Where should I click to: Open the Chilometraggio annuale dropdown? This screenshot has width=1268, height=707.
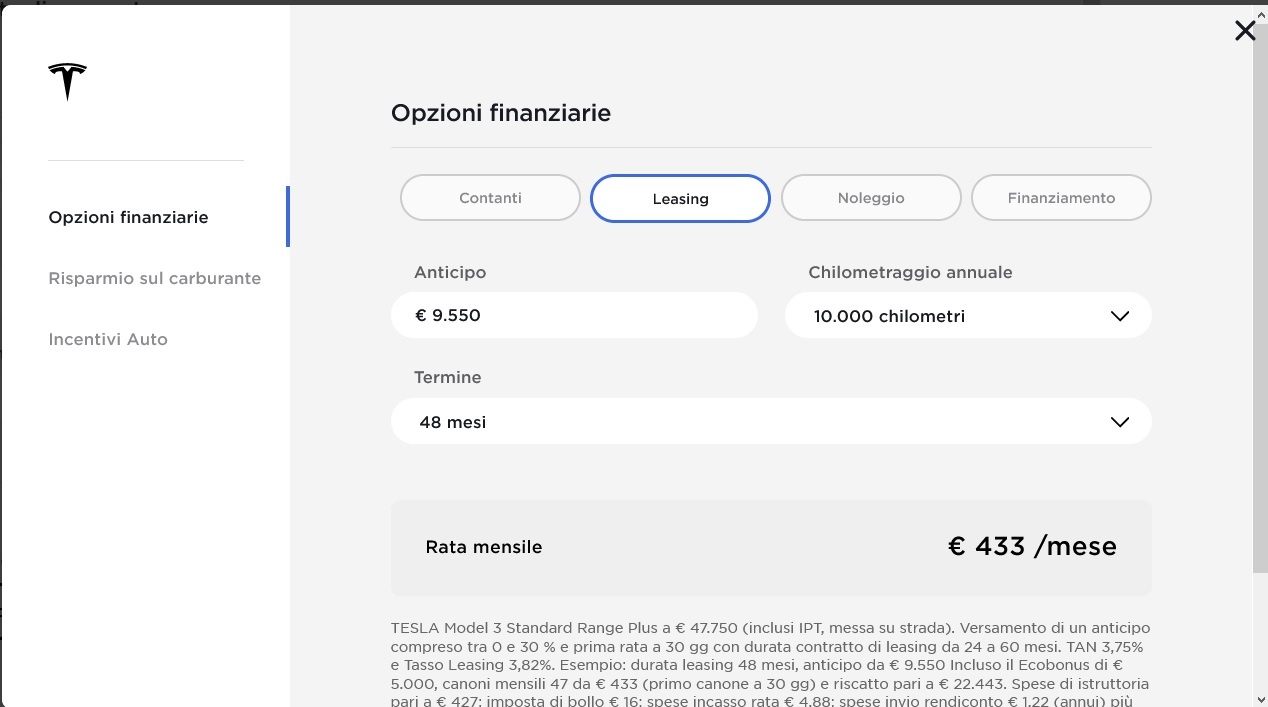pos(968,315)
